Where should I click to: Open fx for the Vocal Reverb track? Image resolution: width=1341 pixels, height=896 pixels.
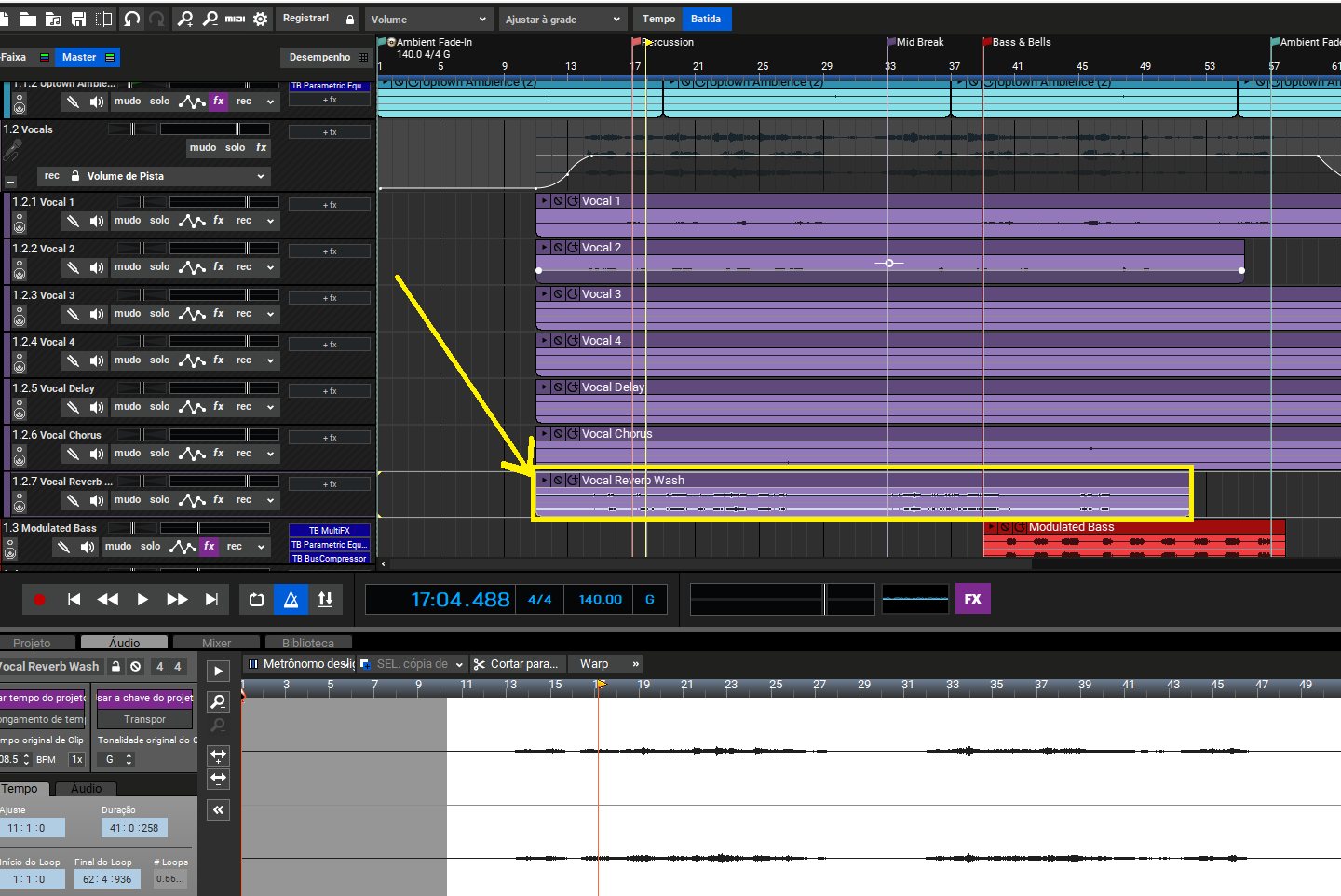(x=219, y=500)
